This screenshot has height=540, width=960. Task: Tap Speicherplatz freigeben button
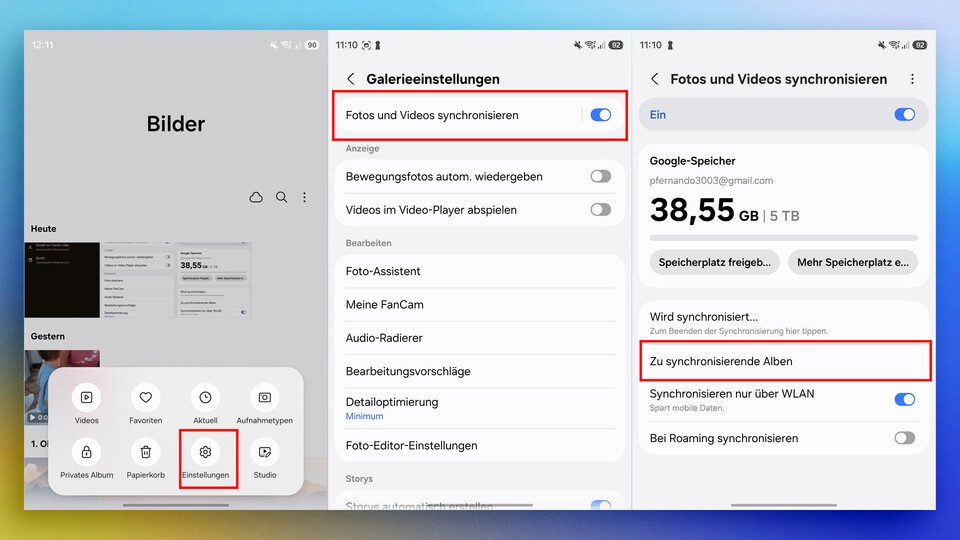coord(714,262)
